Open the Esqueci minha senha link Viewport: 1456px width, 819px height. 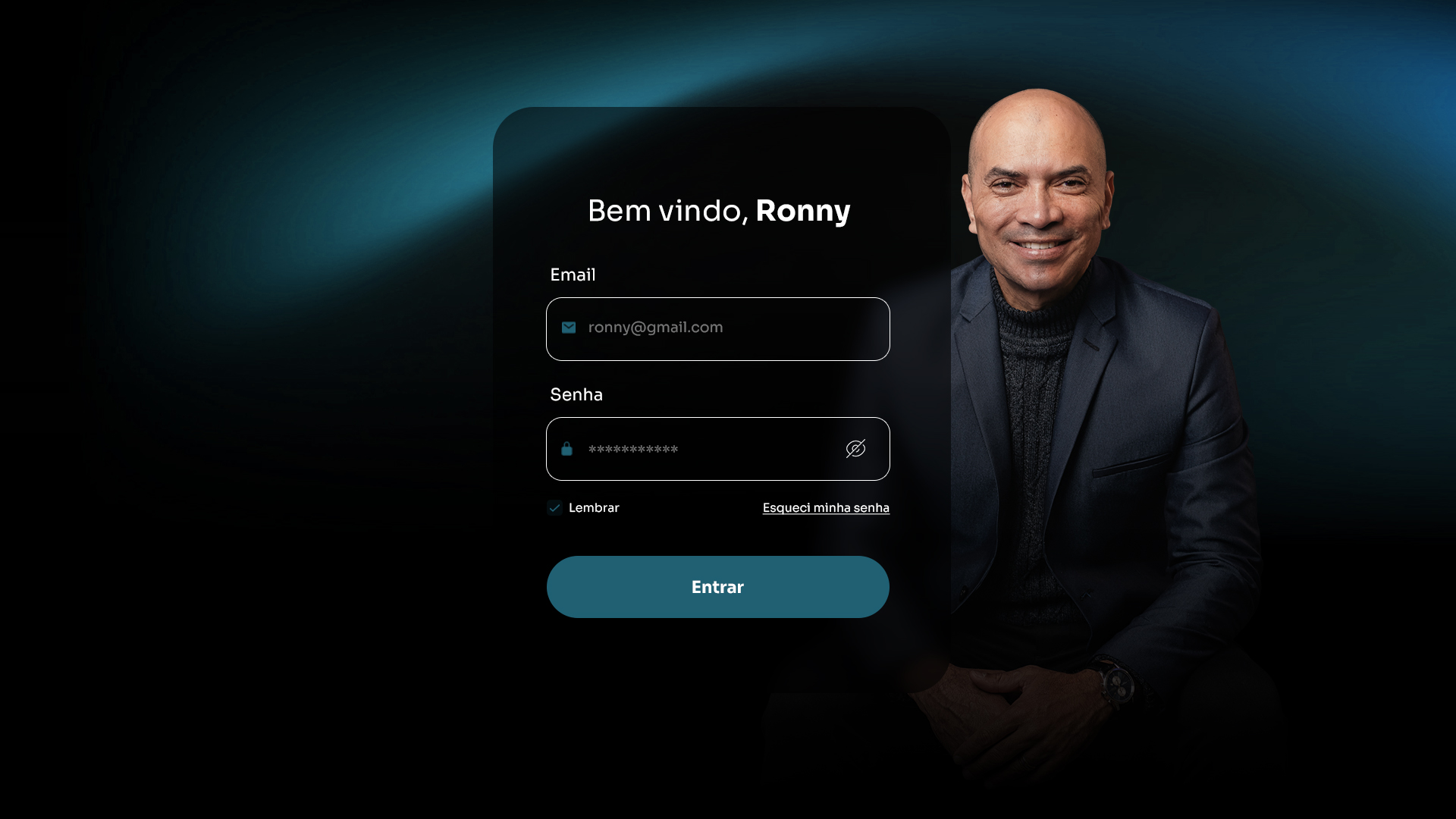826,508
